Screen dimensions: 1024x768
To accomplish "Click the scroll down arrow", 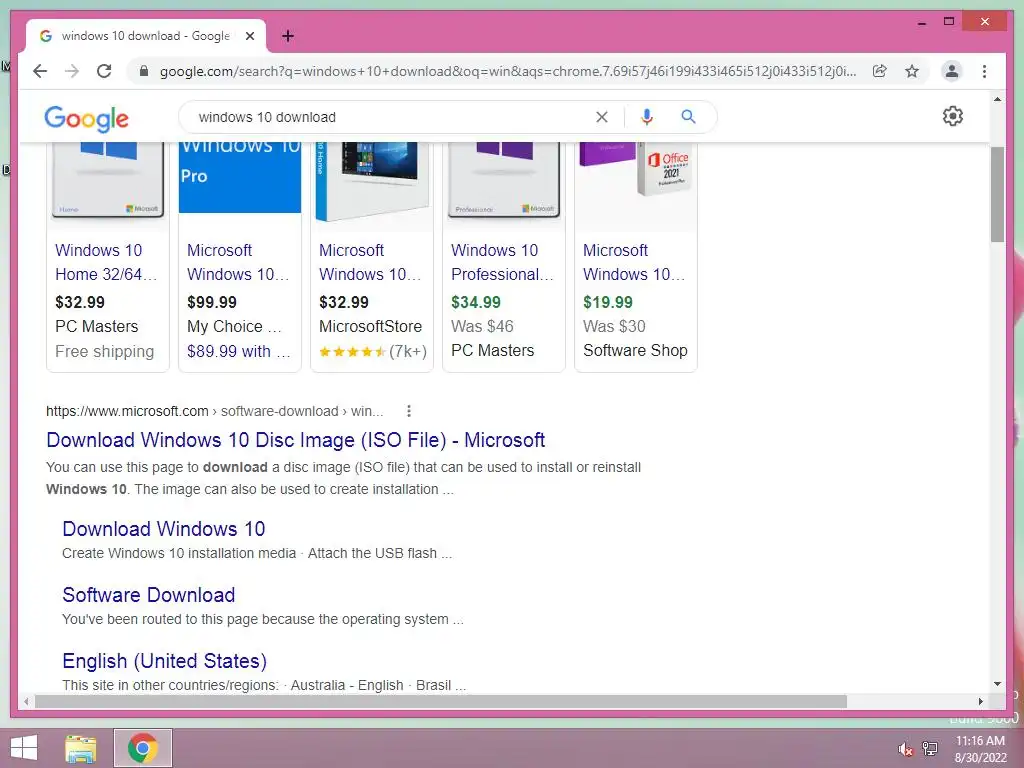I will [997, 684].
